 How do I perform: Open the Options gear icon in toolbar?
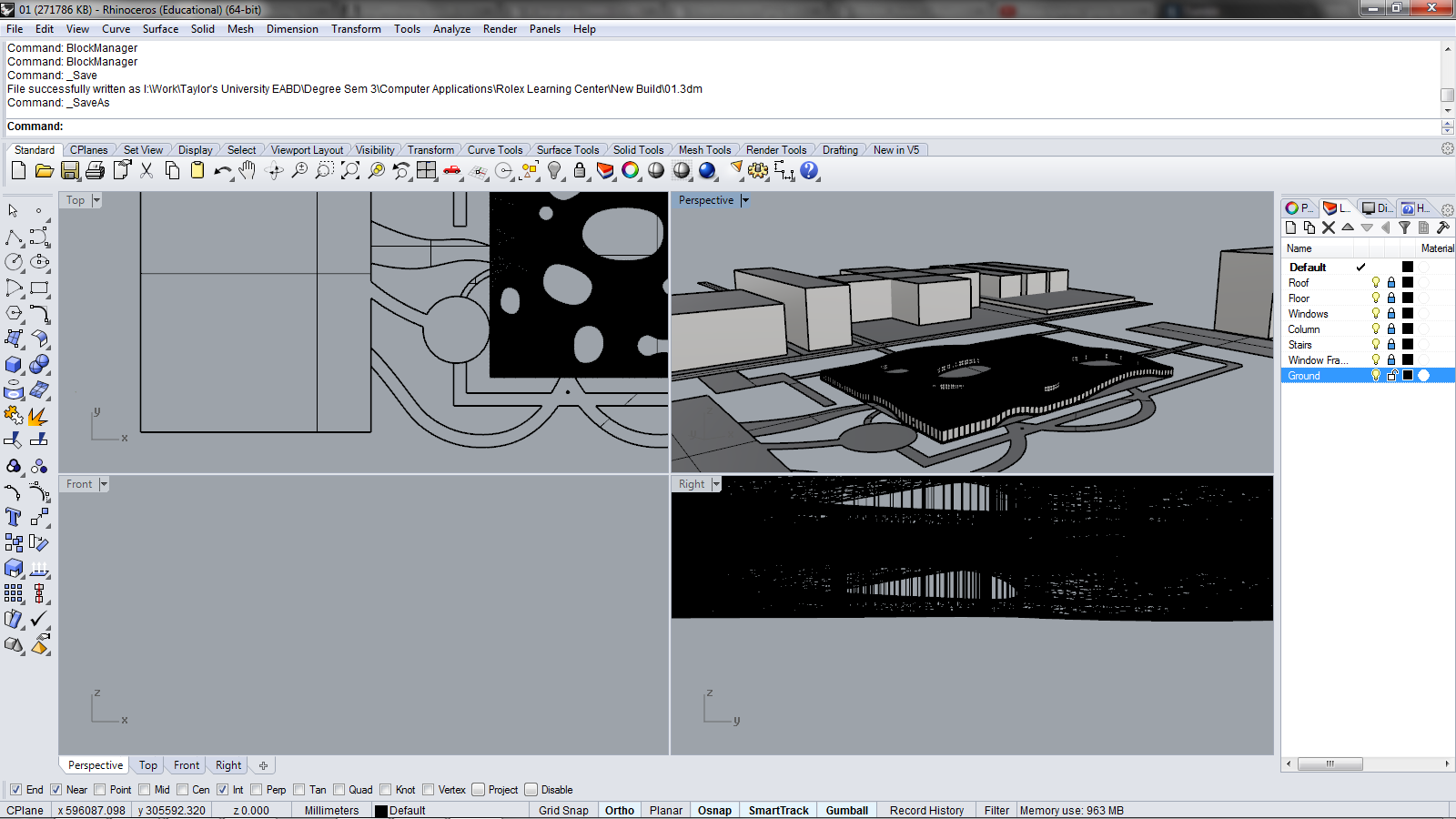click(756, 170)
